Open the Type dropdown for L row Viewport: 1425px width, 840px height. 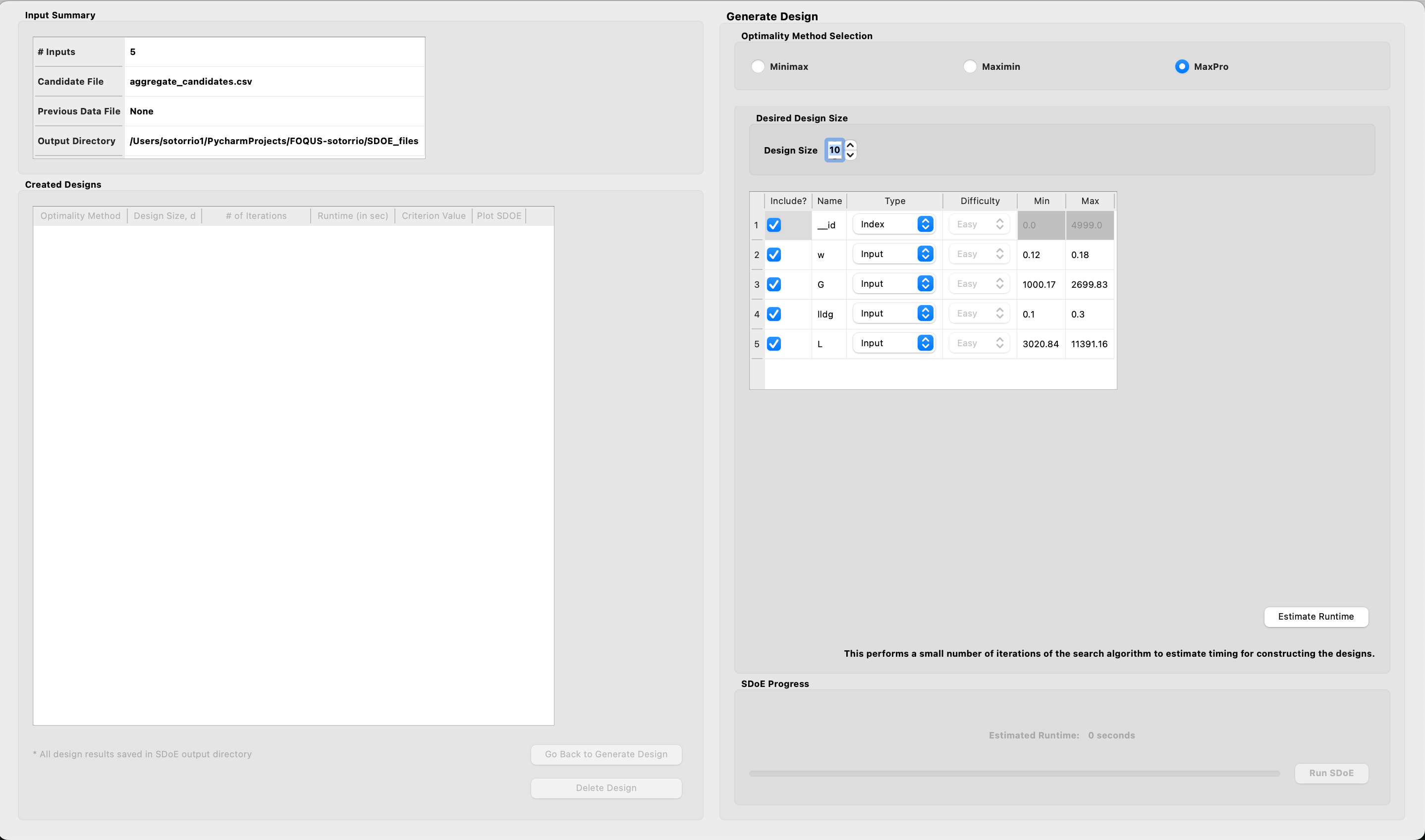(x=893, y=344)
